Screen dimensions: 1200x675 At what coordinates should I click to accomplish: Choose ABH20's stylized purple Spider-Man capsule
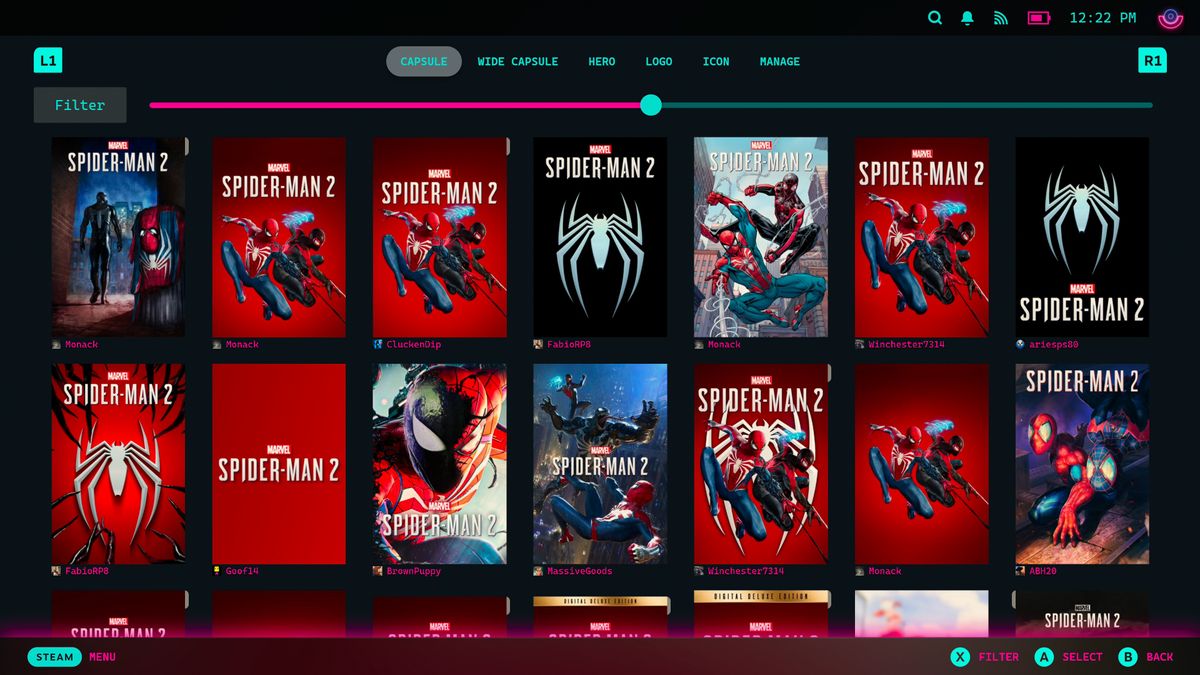tap(1082, 464)
